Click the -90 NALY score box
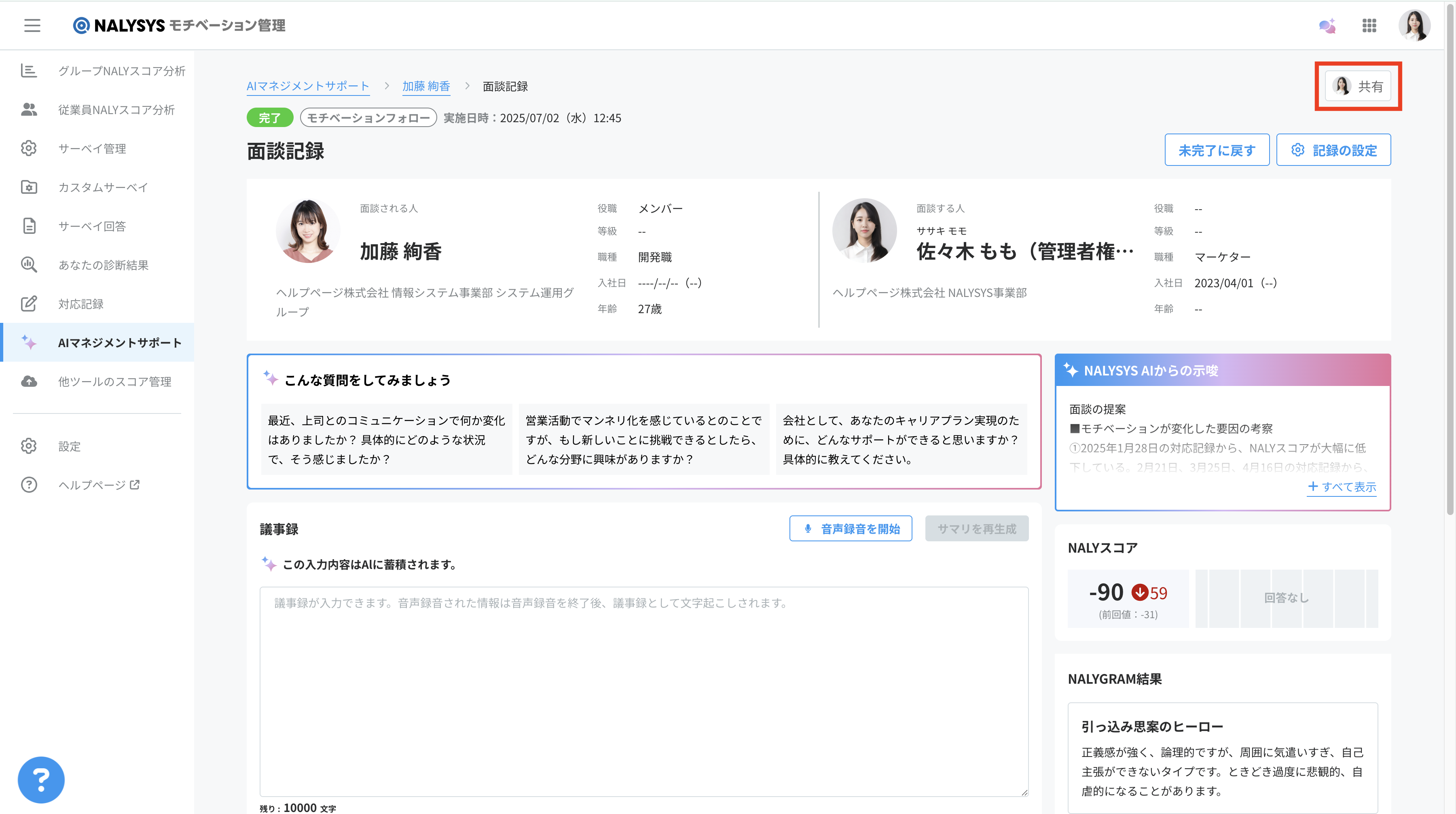Screen dimensions: 1456x814 click(1128, 599)
